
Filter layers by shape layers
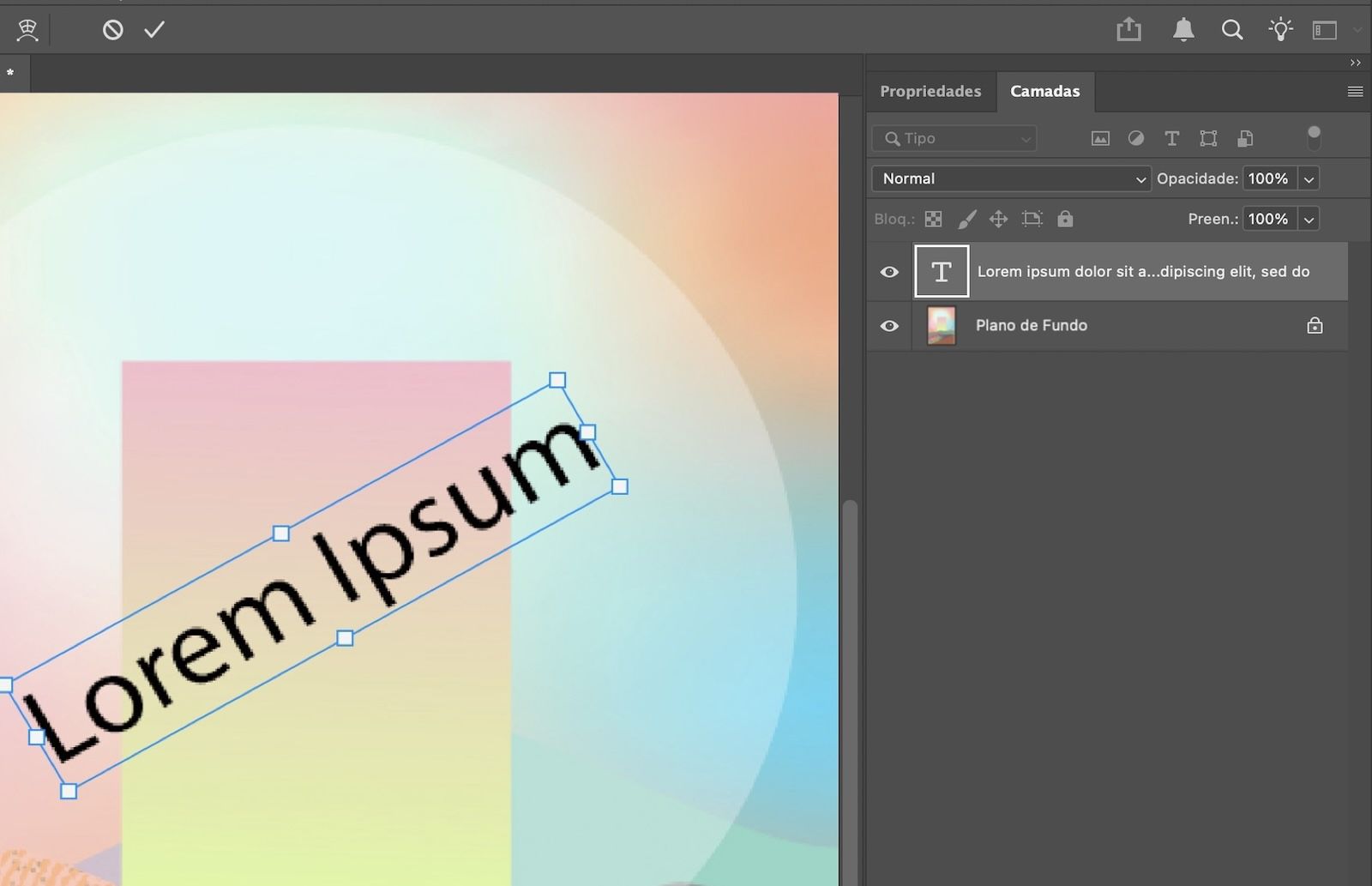(x=1208, y=138)
